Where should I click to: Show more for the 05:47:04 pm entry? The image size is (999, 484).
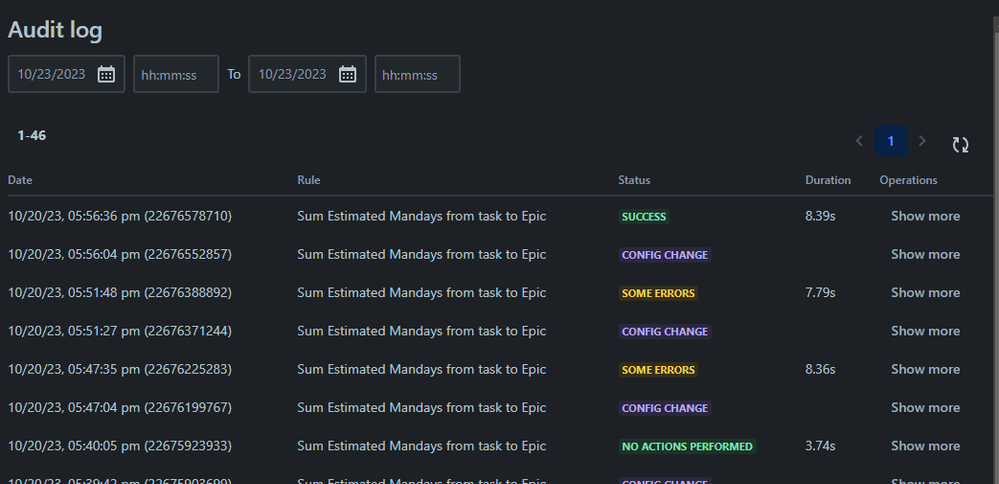[925, 407]
